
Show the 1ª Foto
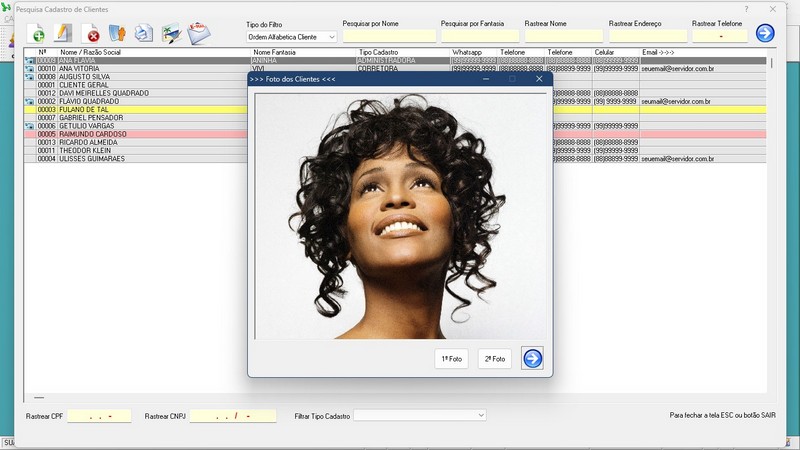452,359
